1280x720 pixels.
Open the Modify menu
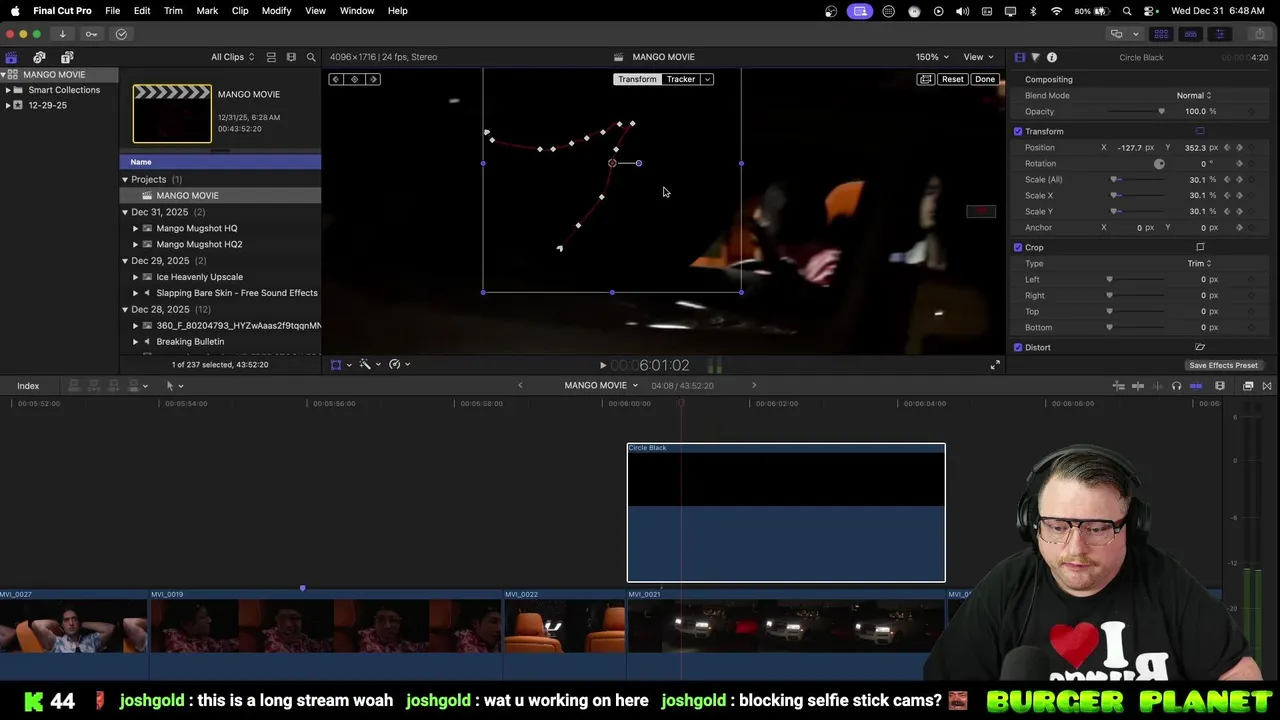[x=276, y=10]
